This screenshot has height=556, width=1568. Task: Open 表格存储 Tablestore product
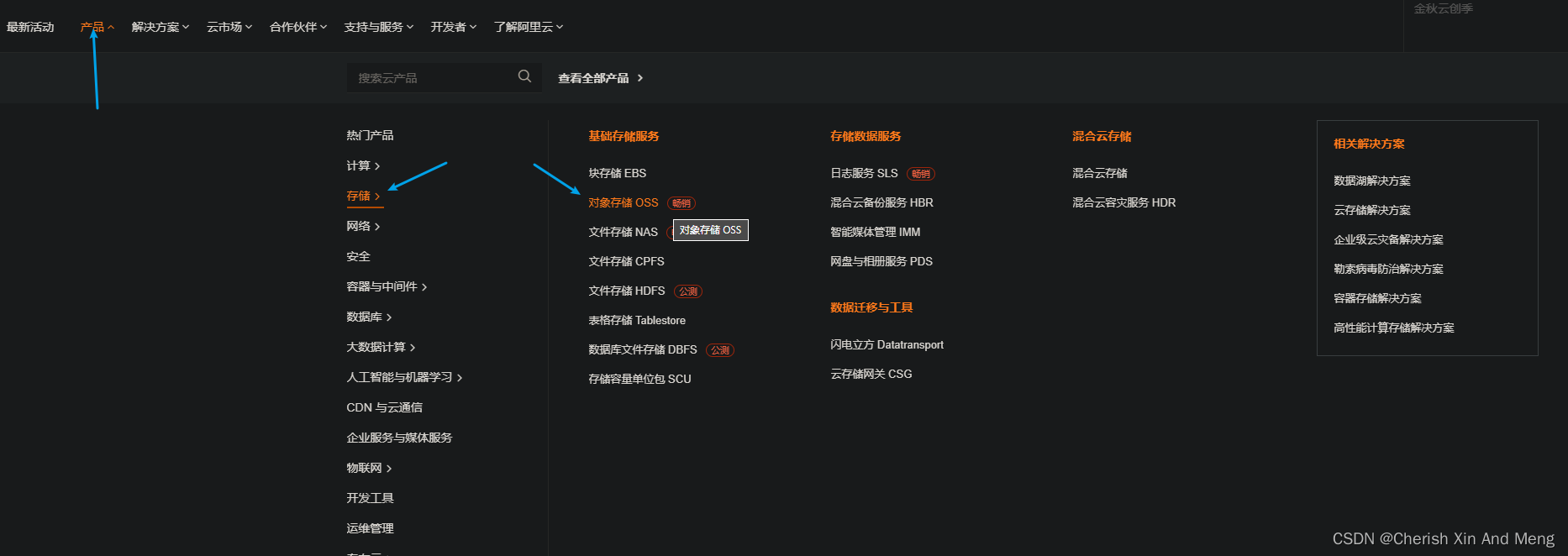tap(637, 320)
